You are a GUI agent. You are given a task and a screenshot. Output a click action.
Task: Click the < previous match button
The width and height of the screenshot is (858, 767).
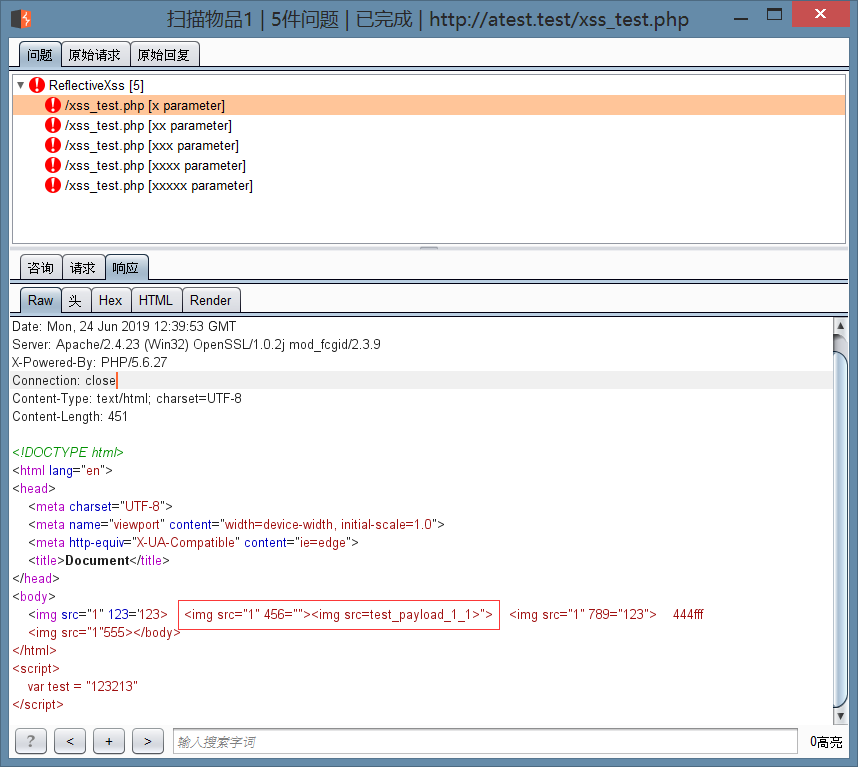coord(70,741)
